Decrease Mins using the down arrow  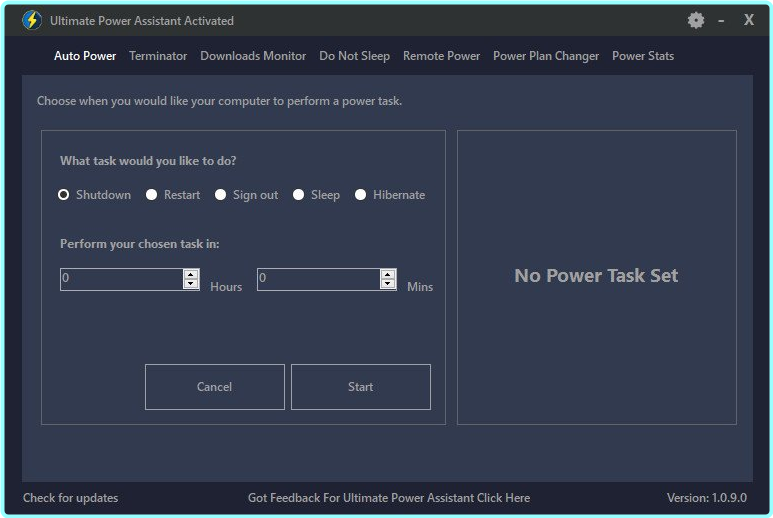(x=388, y=284)
